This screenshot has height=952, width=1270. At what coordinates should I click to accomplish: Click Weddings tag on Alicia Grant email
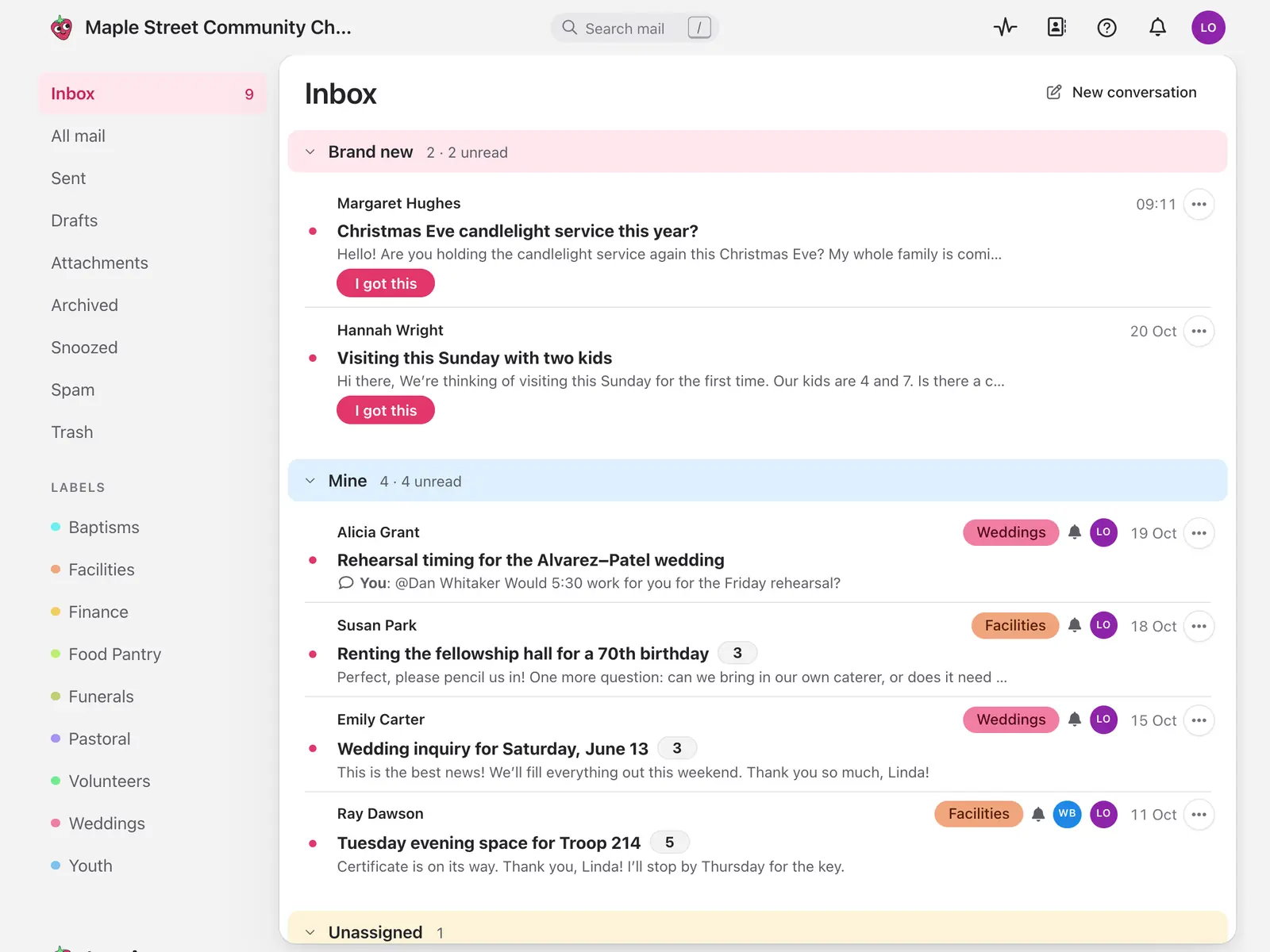(x=1011, y=532)
